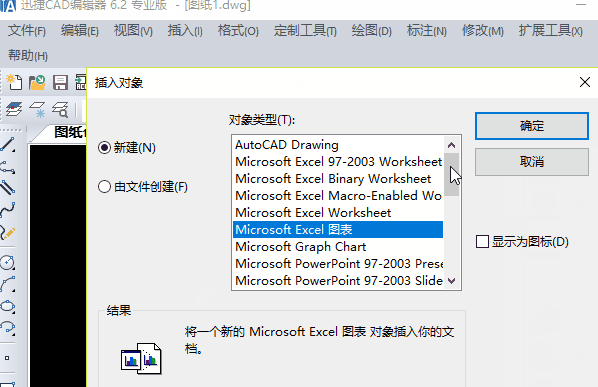Open the 格式(O) menu
Image resolution: width=598 pixels, height=387 pixels.
(238, 31)
